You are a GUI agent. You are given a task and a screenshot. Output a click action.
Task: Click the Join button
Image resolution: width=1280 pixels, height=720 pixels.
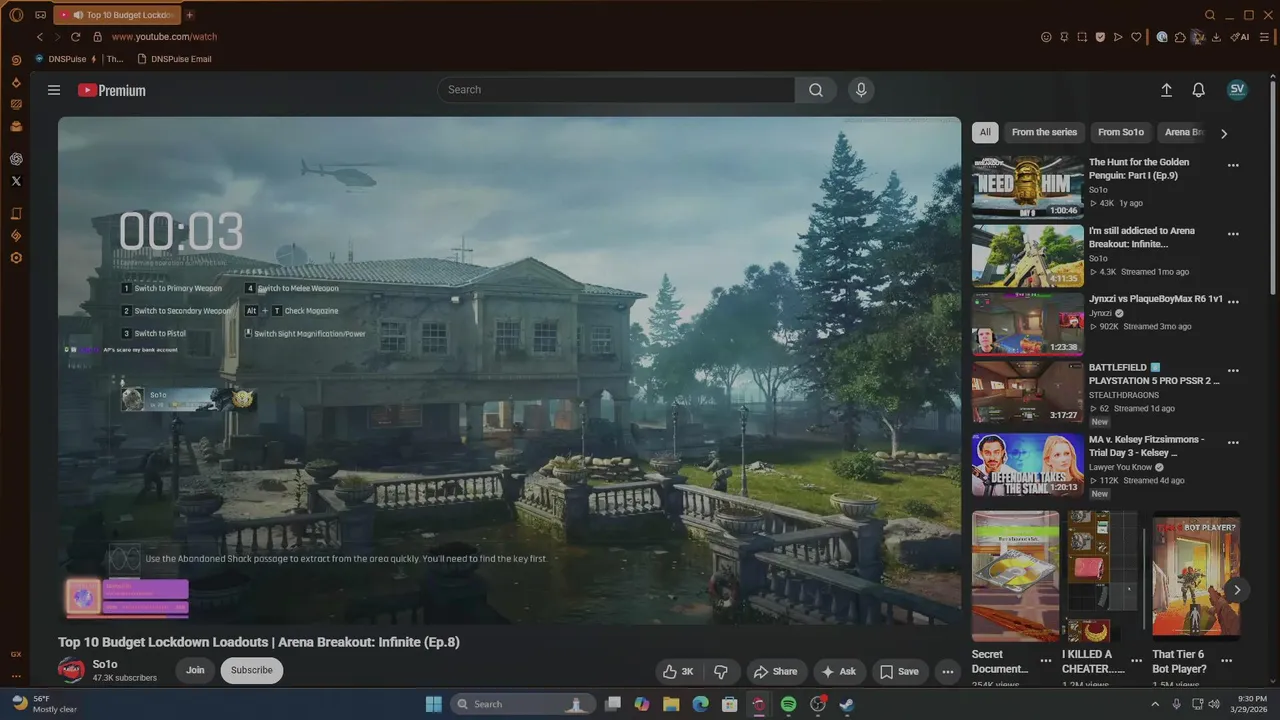point(195,670)
